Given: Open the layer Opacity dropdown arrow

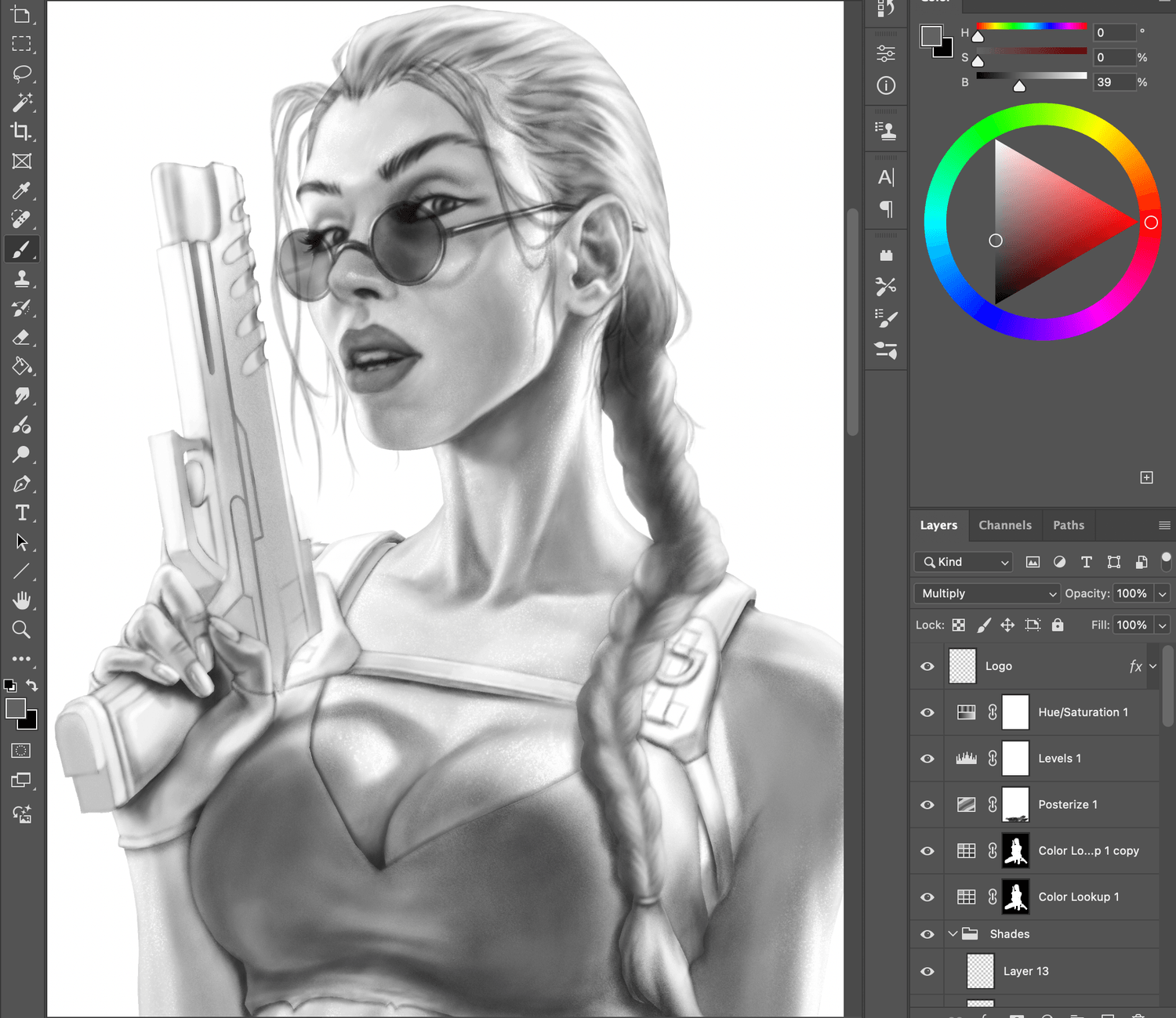Looking at the screenshot, I should pyautogui.click(x=1163, y=593).
